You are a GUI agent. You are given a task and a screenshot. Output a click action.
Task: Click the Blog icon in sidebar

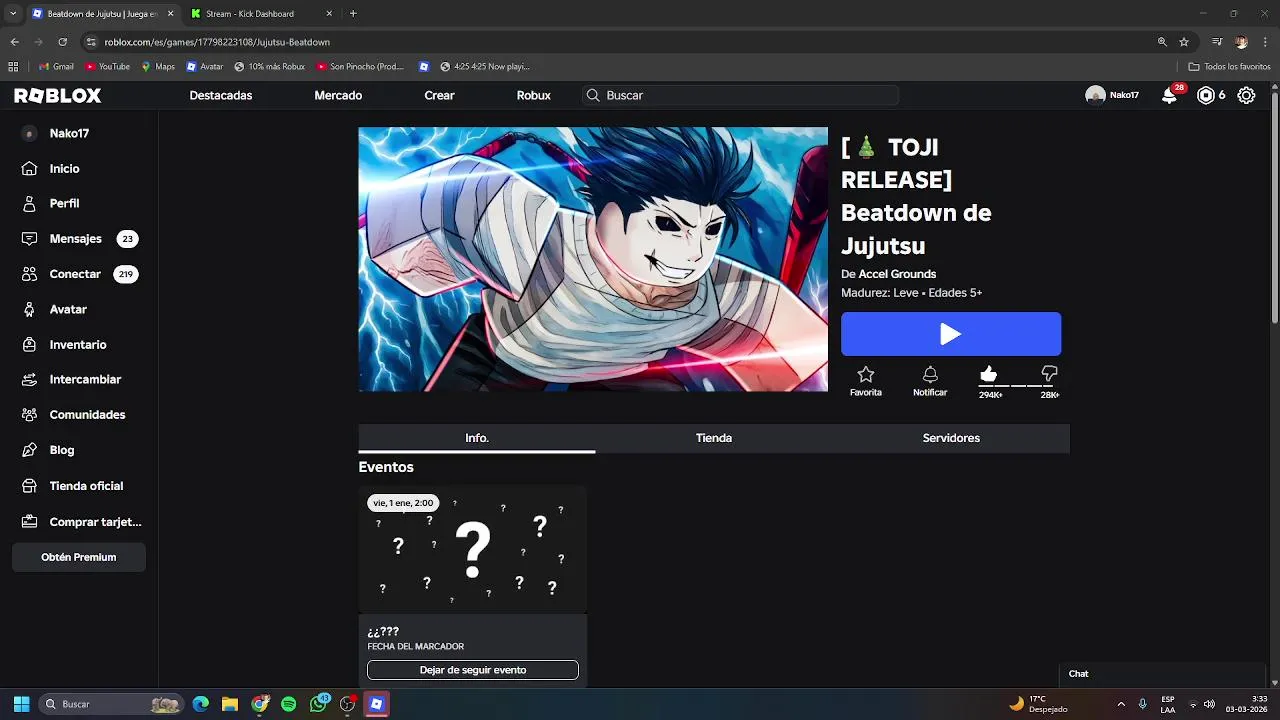point(30,450)
